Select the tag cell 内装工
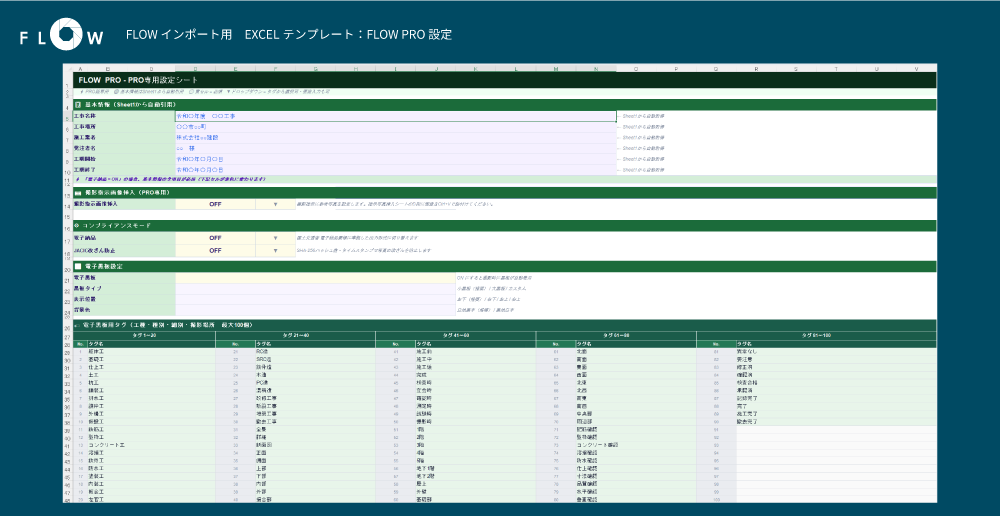This screenshot has width=1000, height=516. (151, 483)
